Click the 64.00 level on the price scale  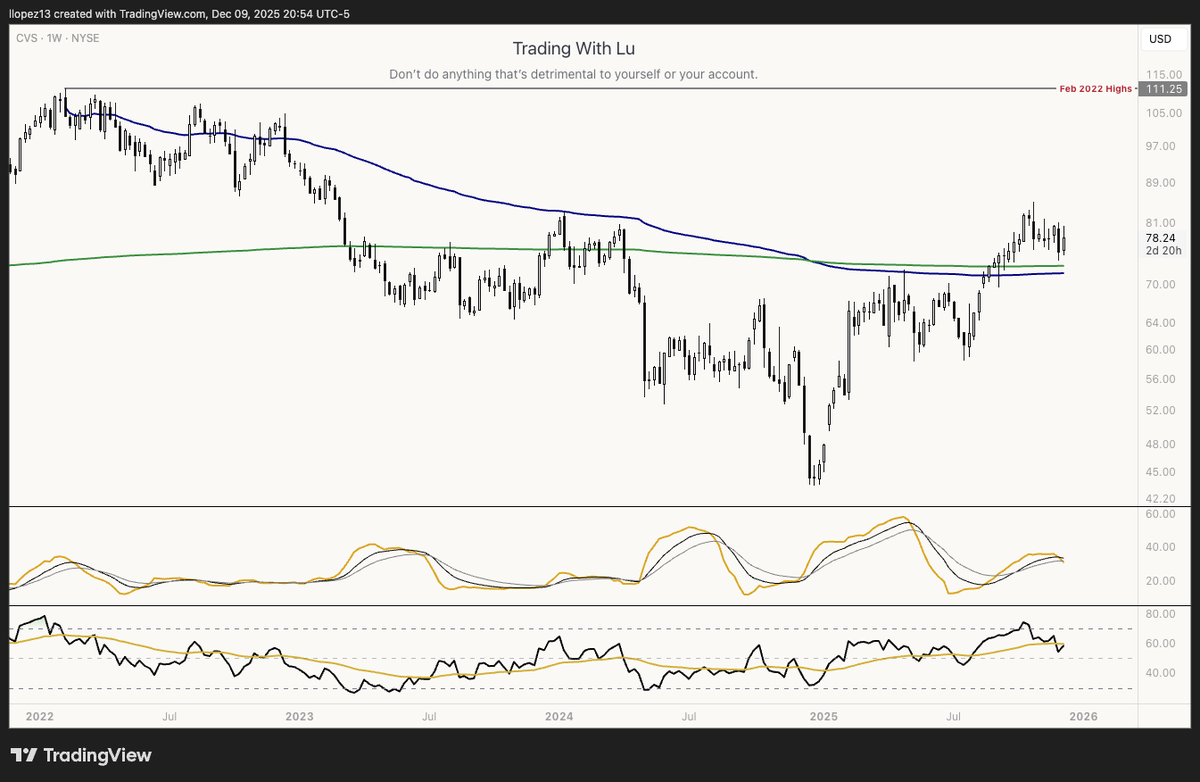[x=1160, y=322]
